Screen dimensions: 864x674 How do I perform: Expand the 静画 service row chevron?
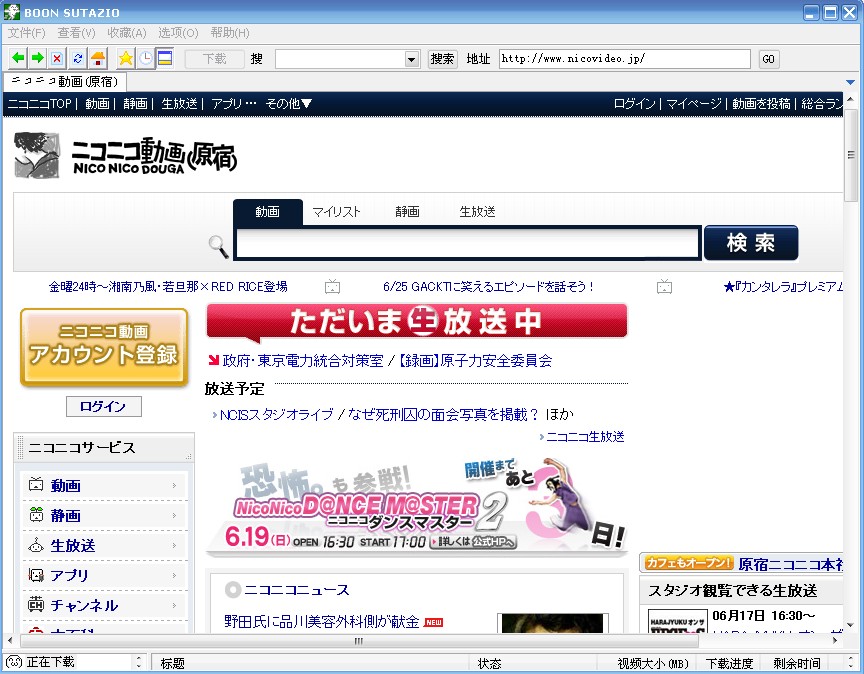point(174,515)
